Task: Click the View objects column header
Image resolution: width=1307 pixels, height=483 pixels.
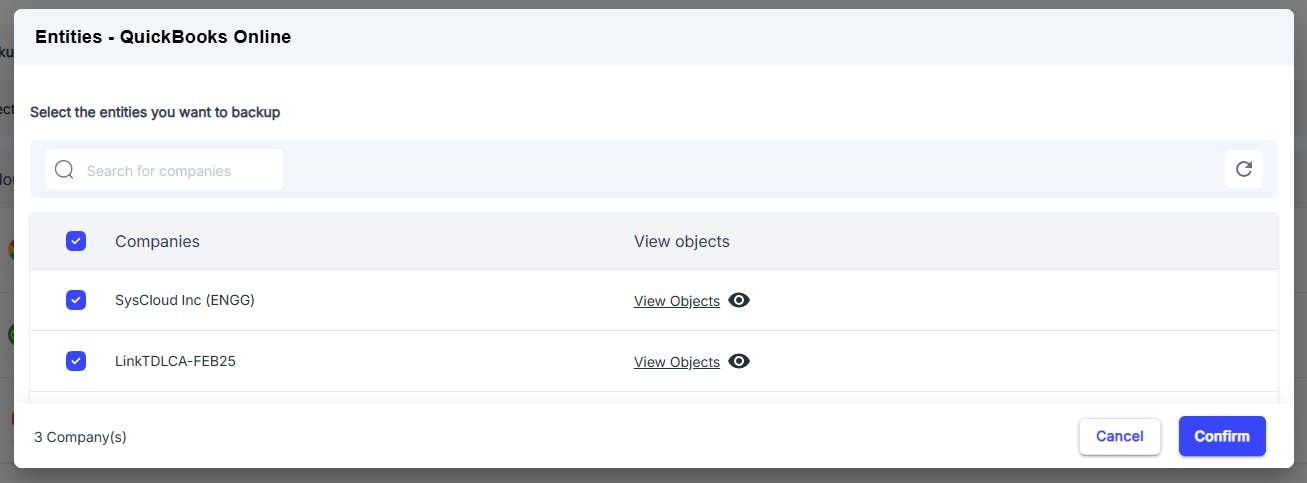Action: click(x=682, y=241)
